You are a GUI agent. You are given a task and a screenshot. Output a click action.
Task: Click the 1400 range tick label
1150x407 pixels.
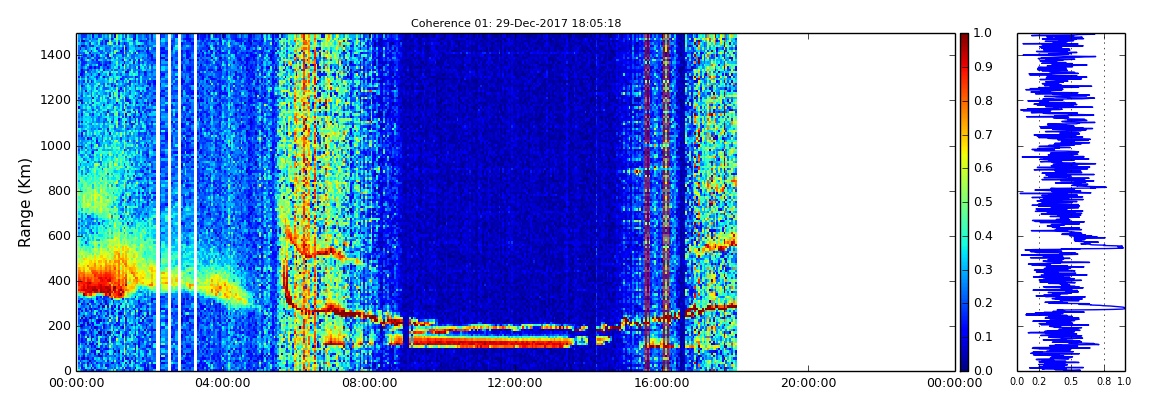57,55
